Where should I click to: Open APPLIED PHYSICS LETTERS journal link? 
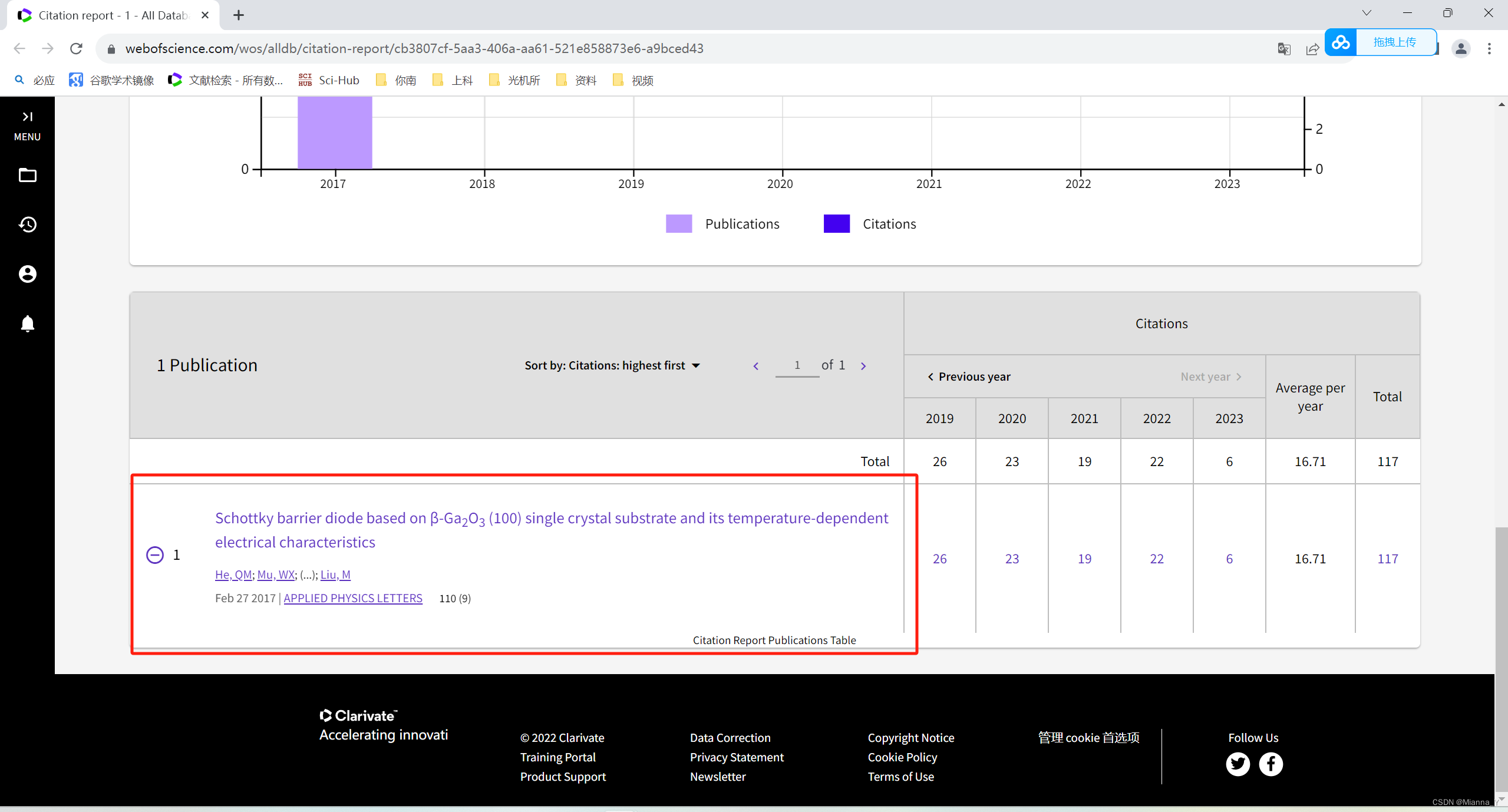(x=352, y=598)
